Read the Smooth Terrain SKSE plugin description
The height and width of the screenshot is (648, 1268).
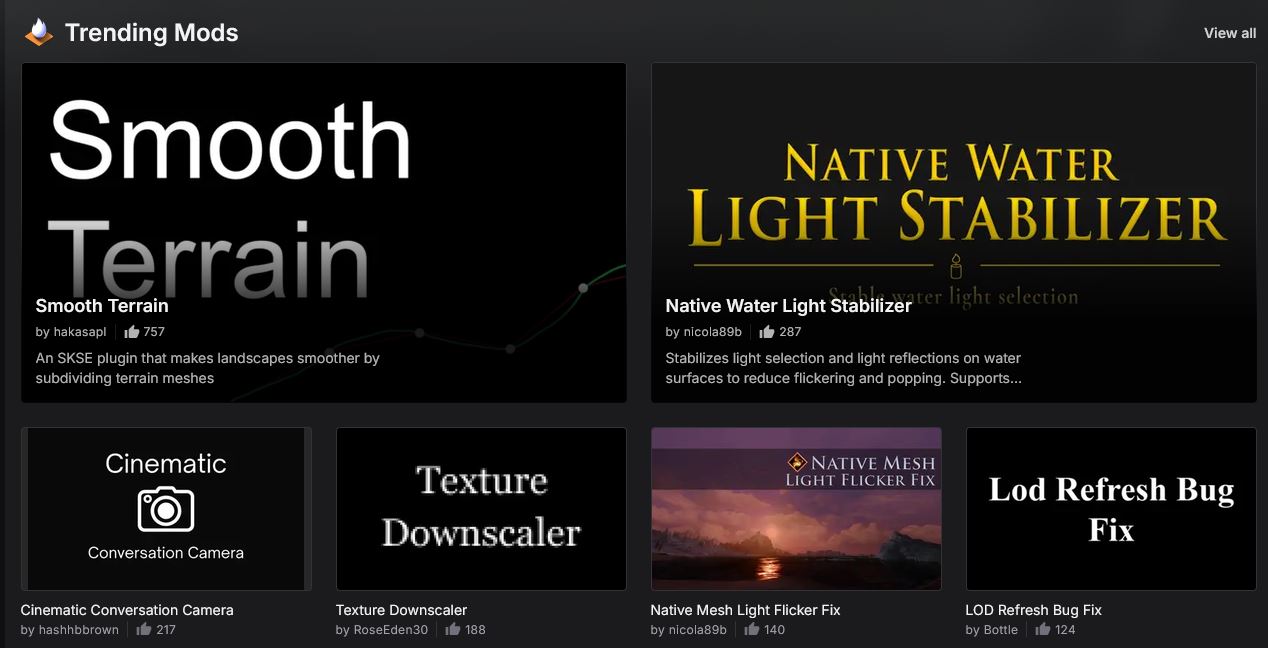[207, 368]
